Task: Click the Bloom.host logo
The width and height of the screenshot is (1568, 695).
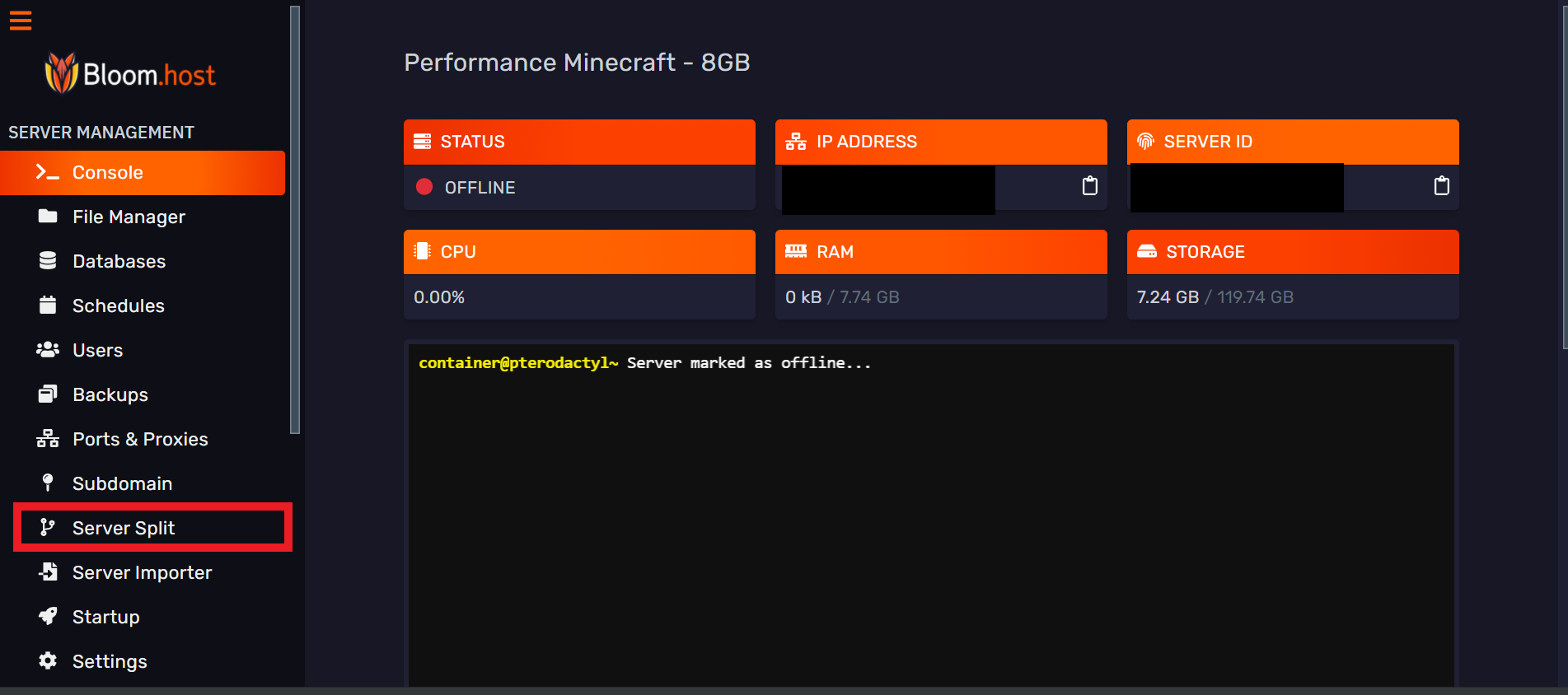Action: point(130,74)
